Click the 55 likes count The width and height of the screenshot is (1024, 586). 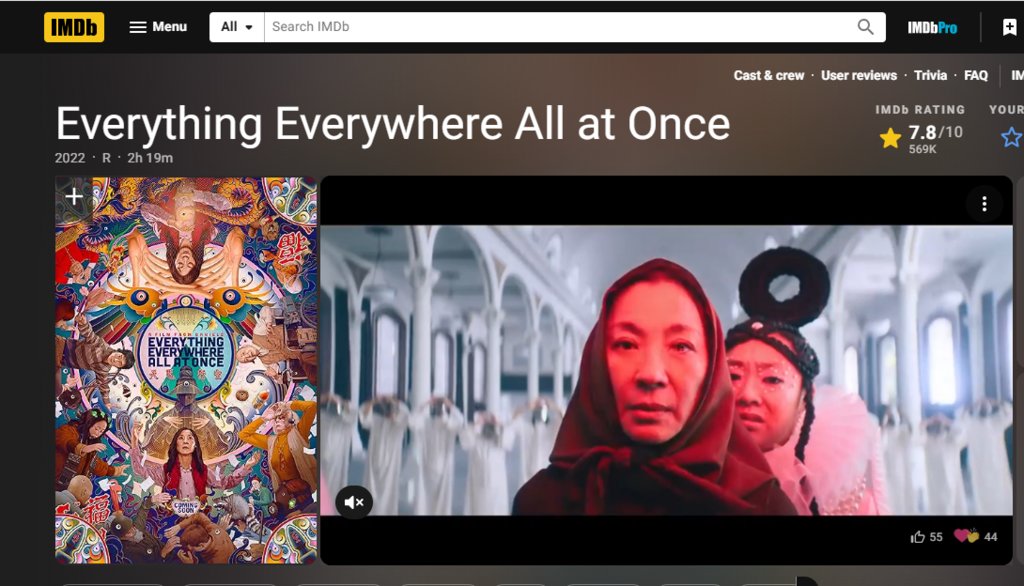(x=936, y=537)
